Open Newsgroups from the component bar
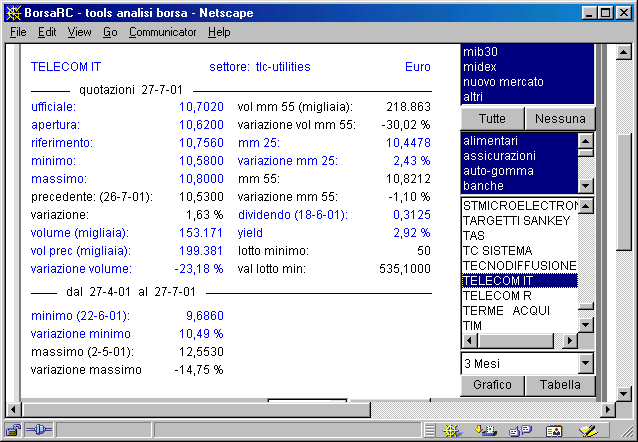The height and width of the screenshot is (442, 638). point(520,430)
